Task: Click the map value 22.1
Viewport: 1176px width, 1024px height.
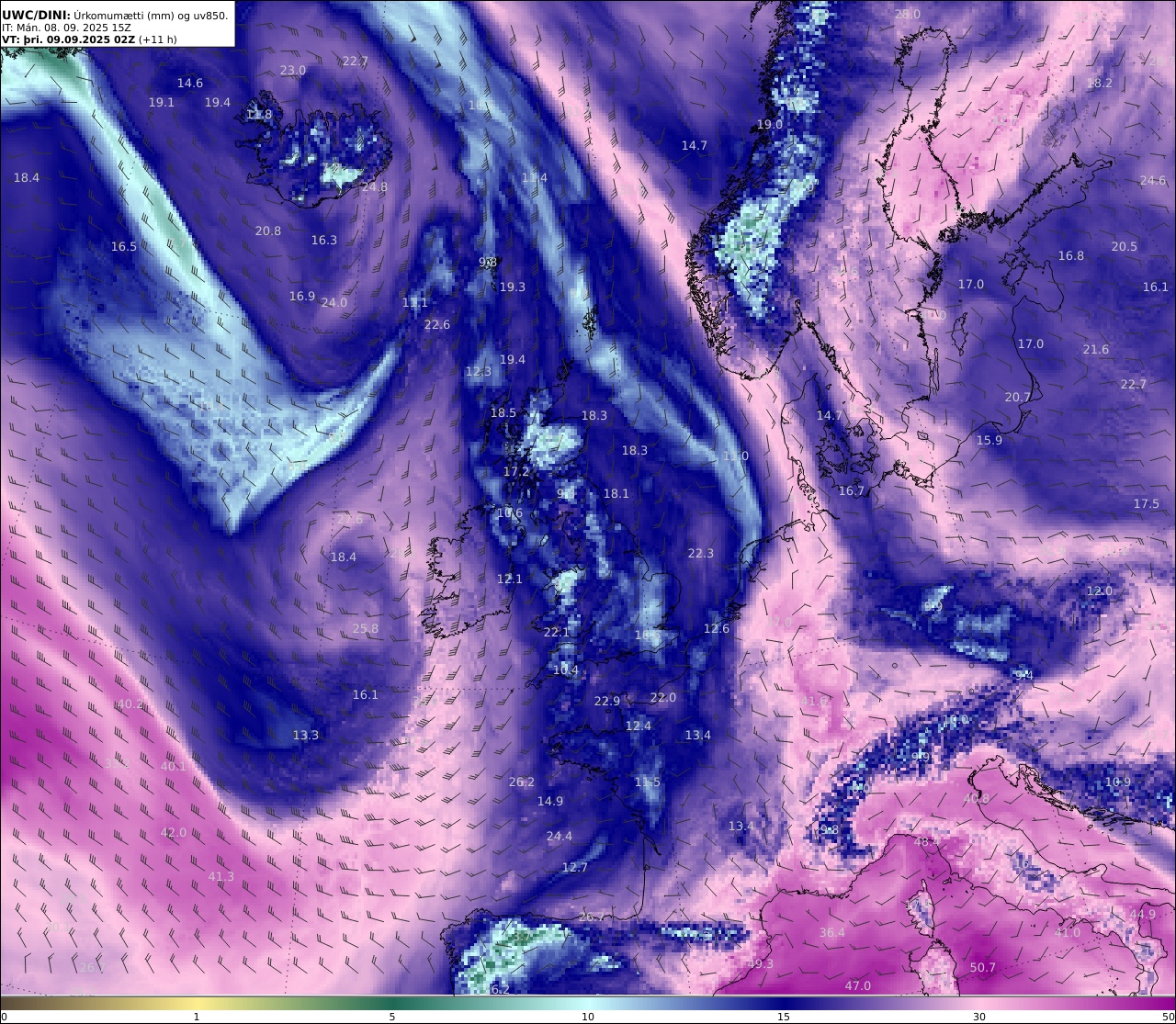Action: click(557, 633)
